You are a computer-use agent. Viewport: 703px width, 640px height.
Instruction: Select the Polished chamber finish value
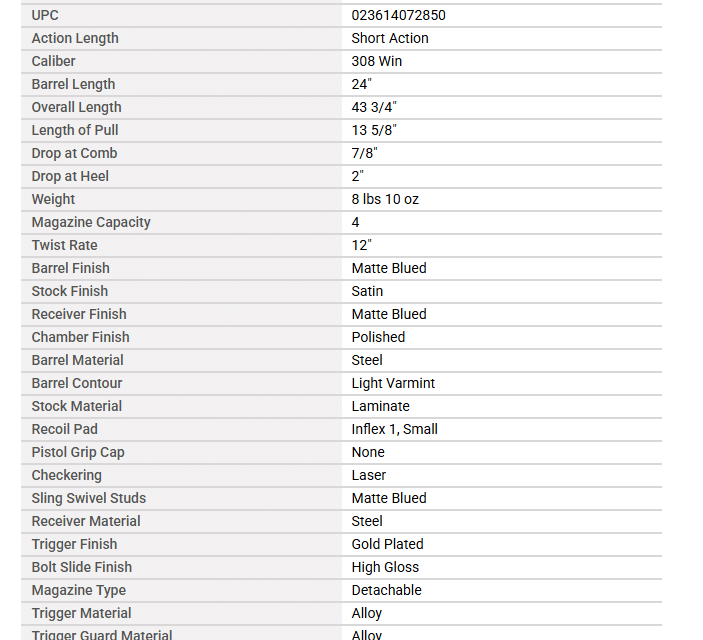click(378, 337)
